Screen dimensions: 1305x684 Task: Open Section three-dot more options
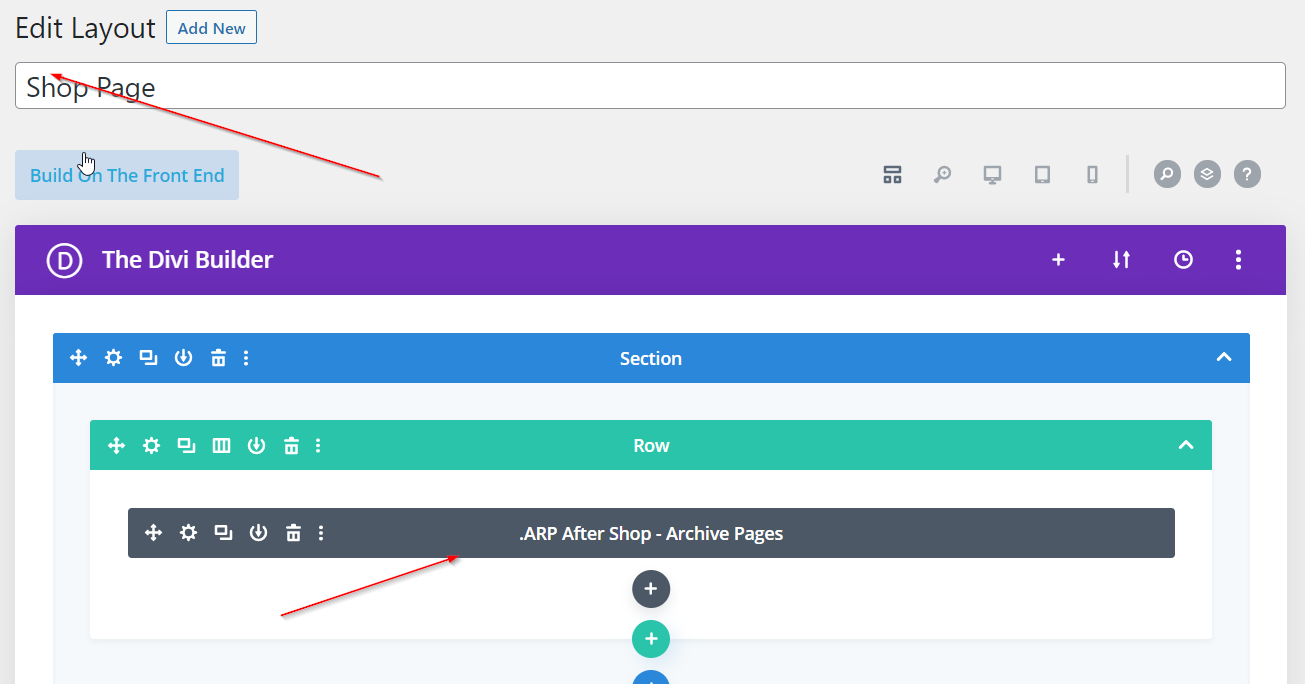247,358
